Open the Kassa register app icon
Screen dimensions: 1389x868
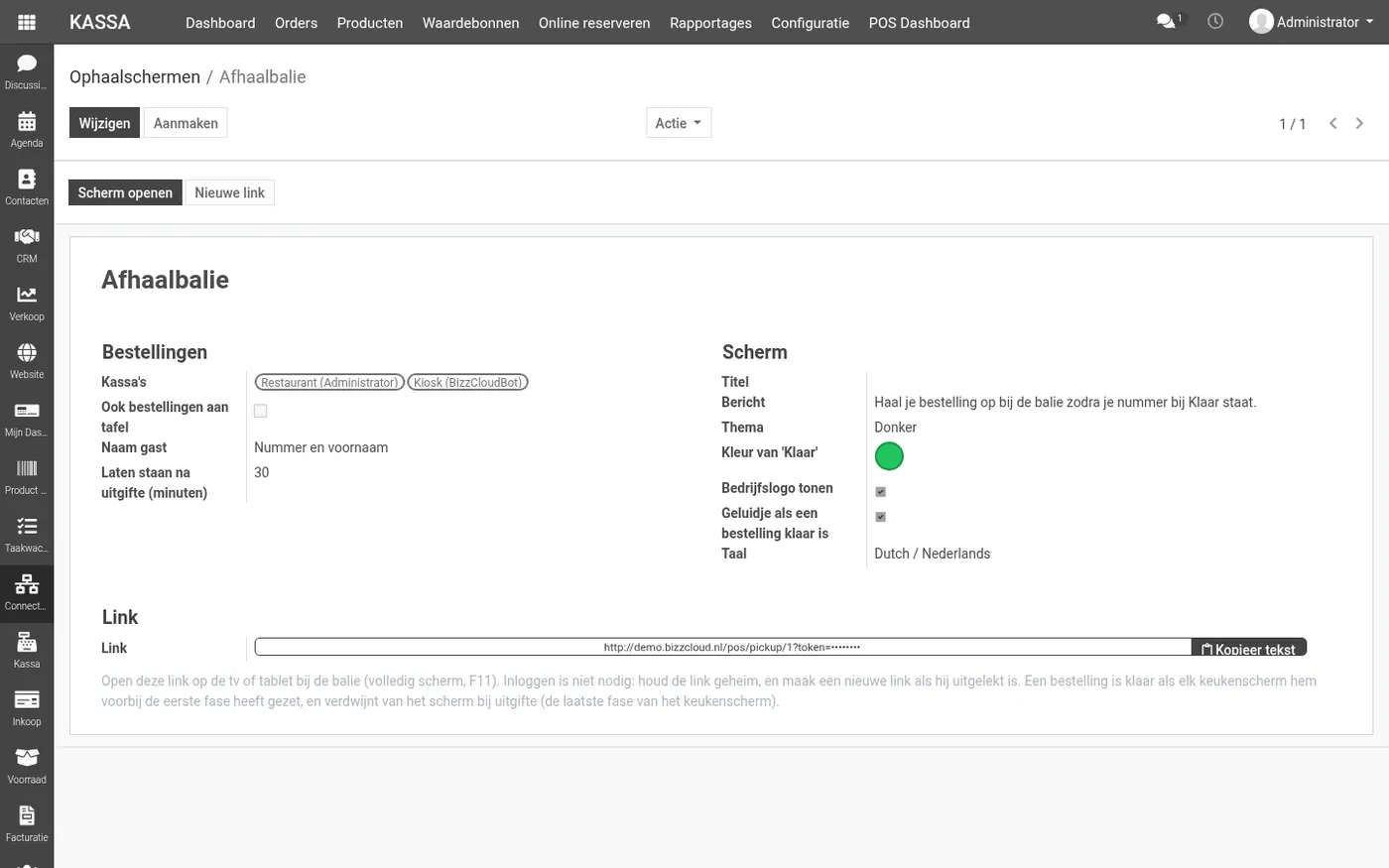(27, 651)
